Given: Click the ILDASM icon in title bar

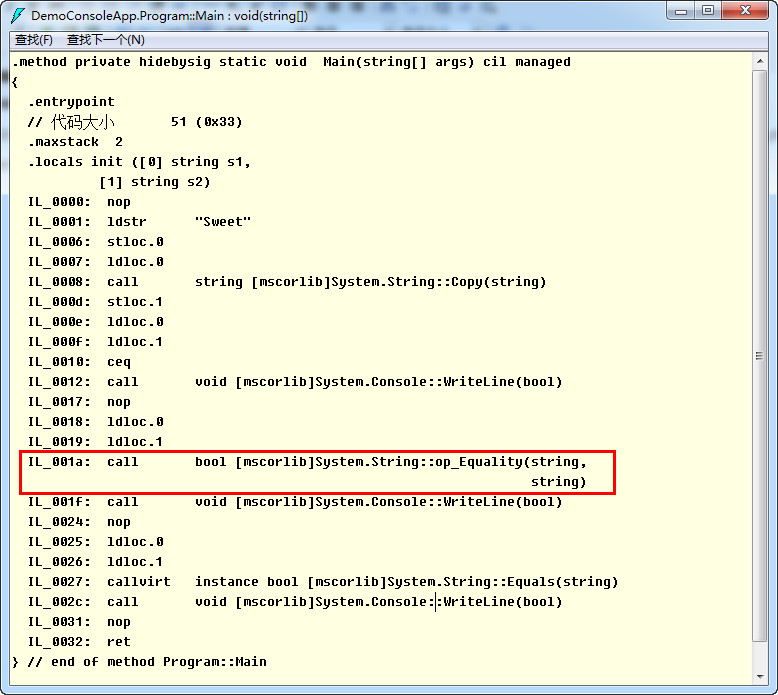Looking at the screenshot, I should (x=17, y=15).
